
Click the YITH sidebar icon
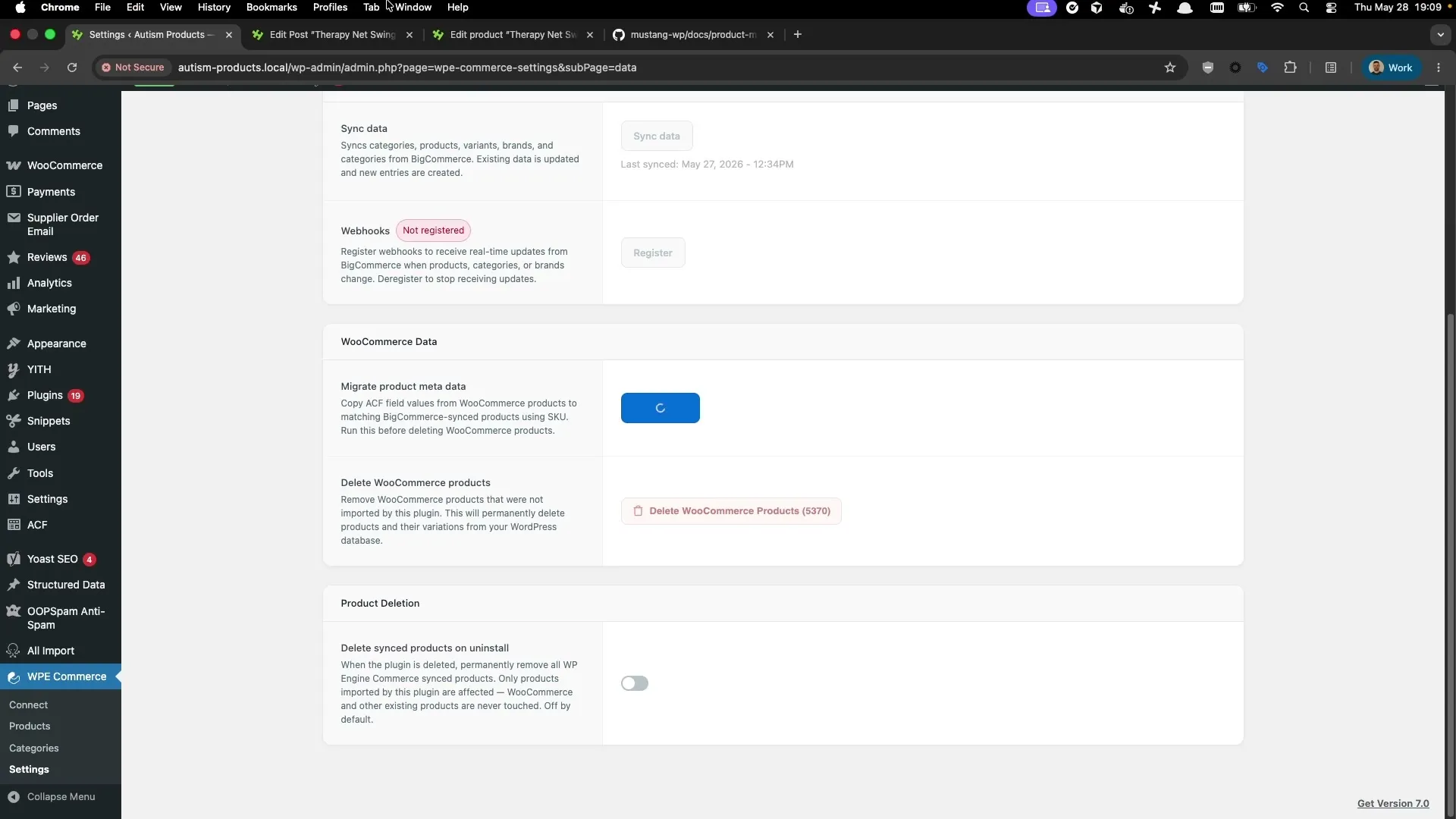click(x=14, y=369)
